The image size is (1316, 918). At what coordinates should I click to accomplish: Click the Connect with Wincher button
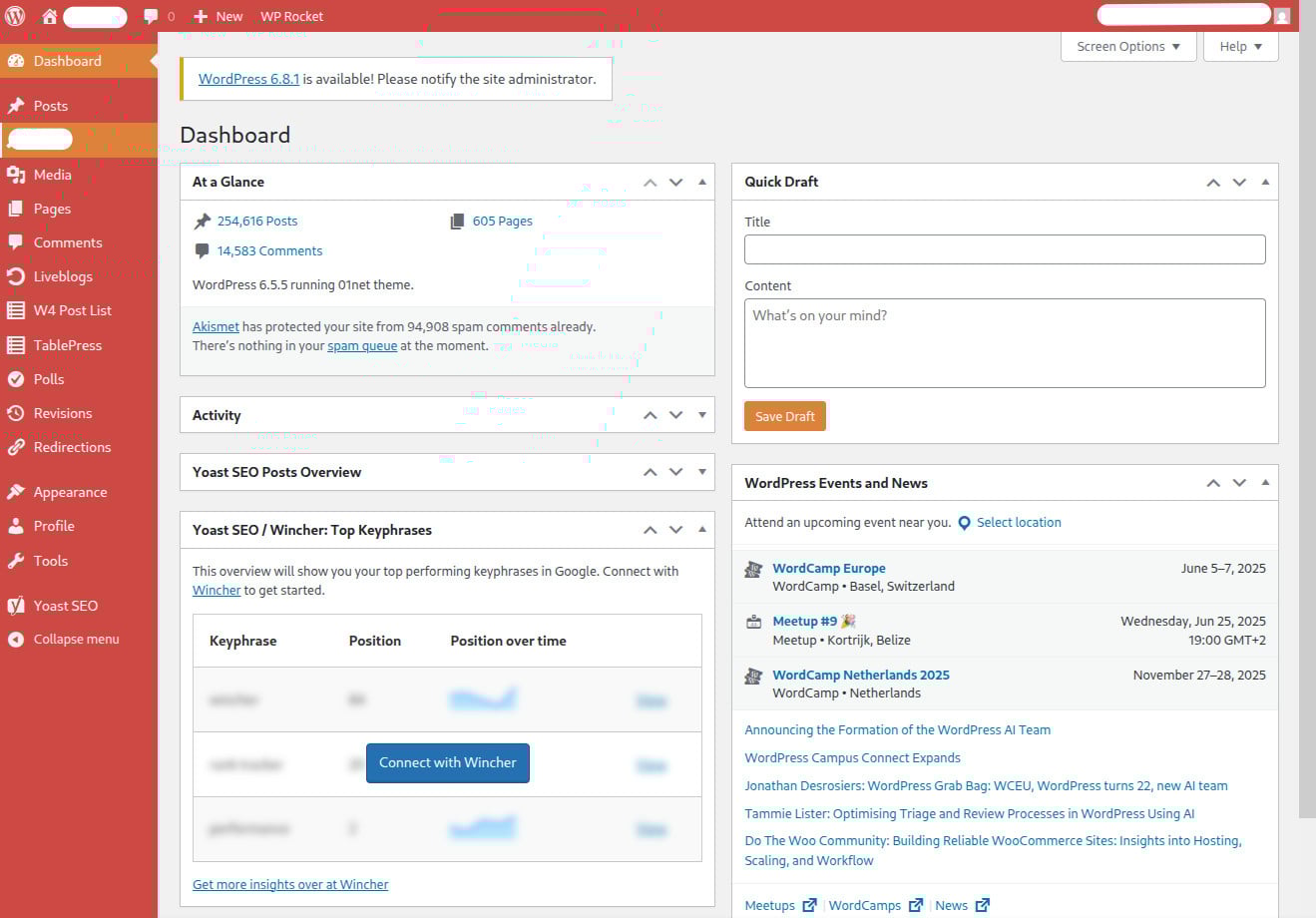[x=447, y=763]
